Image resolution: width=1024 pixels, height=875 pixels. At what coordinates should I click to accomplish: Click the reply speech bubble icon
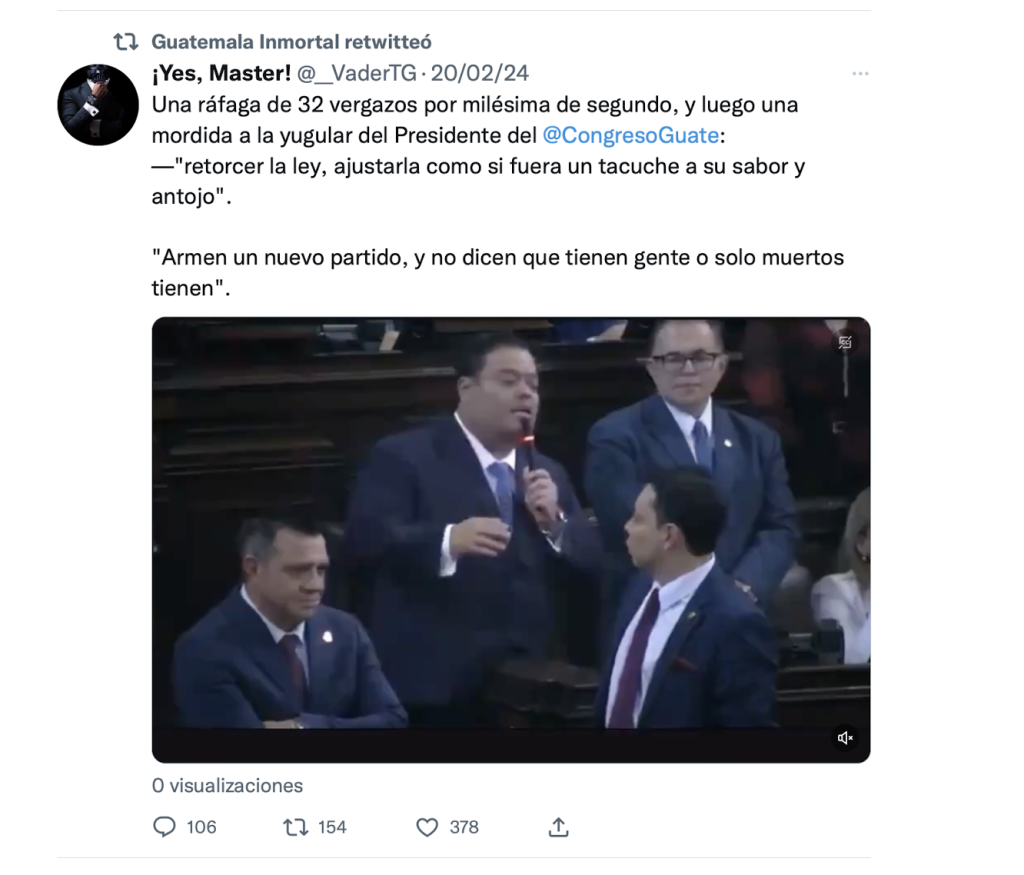(164, 827)
